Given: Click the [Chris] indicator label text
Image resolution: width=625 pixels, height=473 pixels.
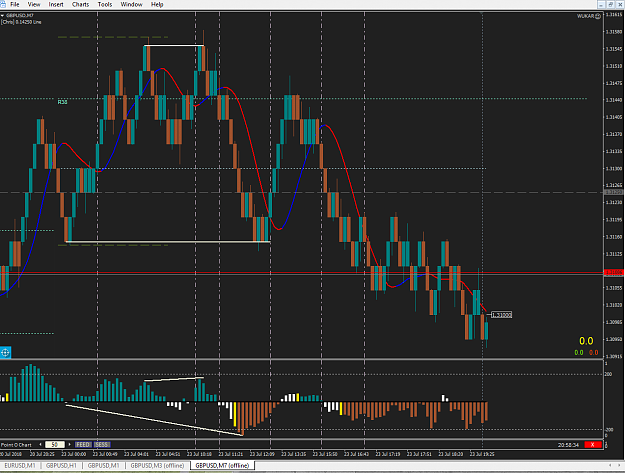Looking at the screenshot, I should coord(21,22).
